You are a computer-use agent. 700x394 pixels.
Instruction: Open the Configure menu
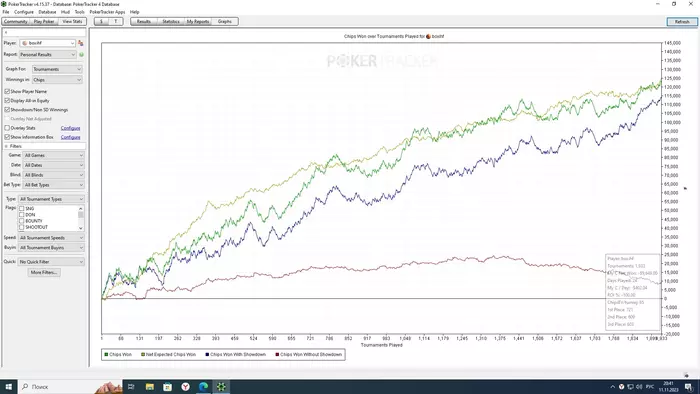[x=24, y=12]
